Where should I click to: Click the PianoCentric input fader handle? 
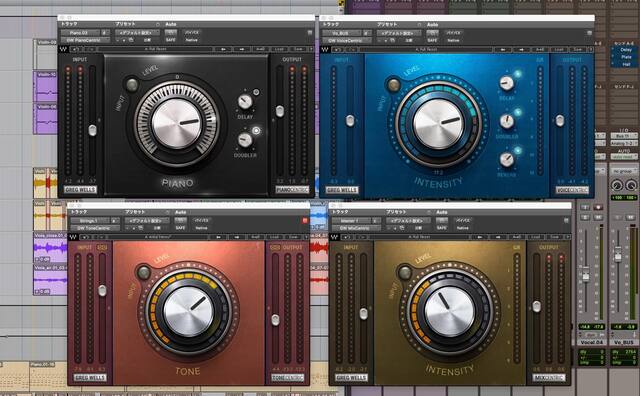click(x=93, y=130)
